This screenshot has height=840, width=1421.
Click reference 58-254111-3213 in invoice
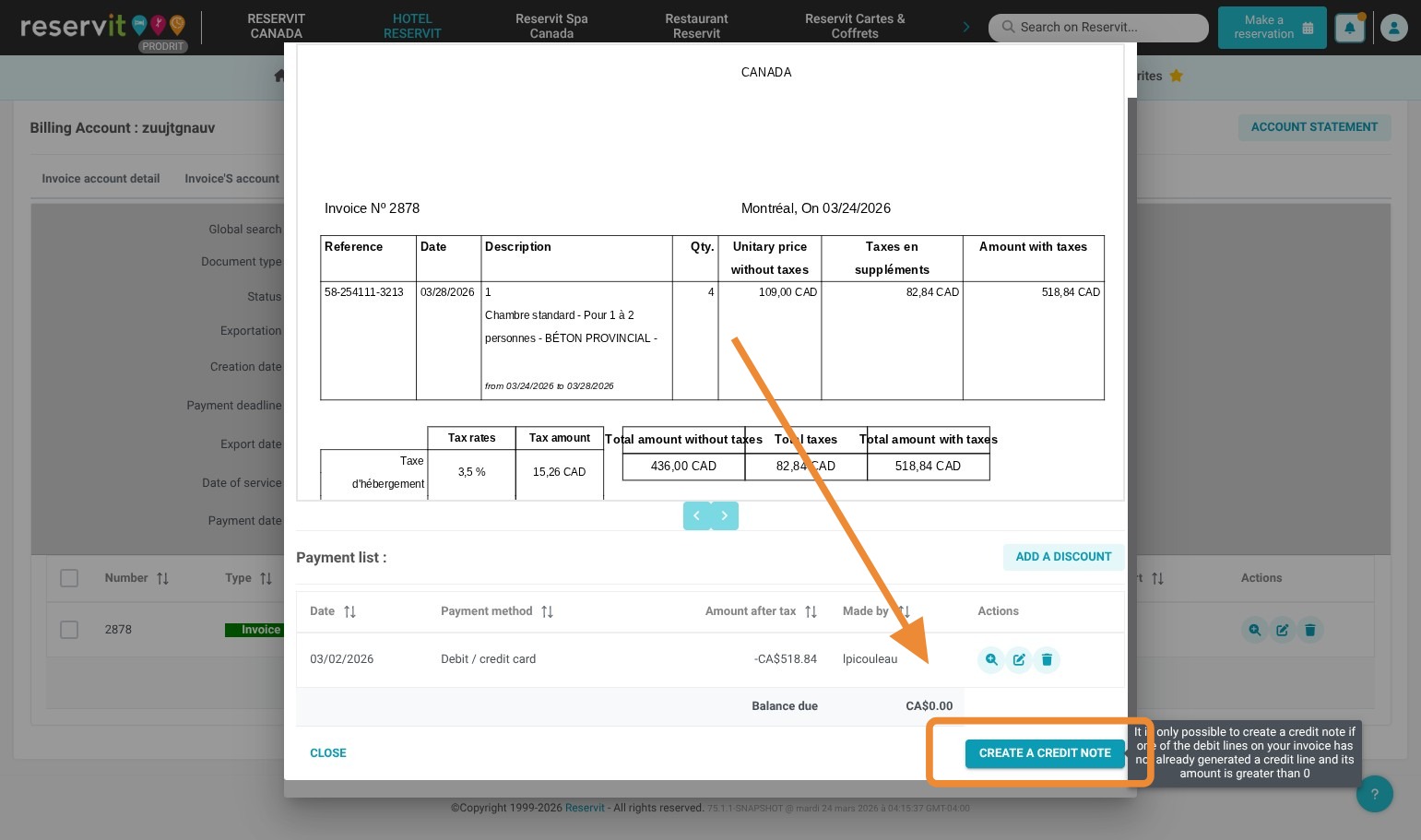[364, 292]
